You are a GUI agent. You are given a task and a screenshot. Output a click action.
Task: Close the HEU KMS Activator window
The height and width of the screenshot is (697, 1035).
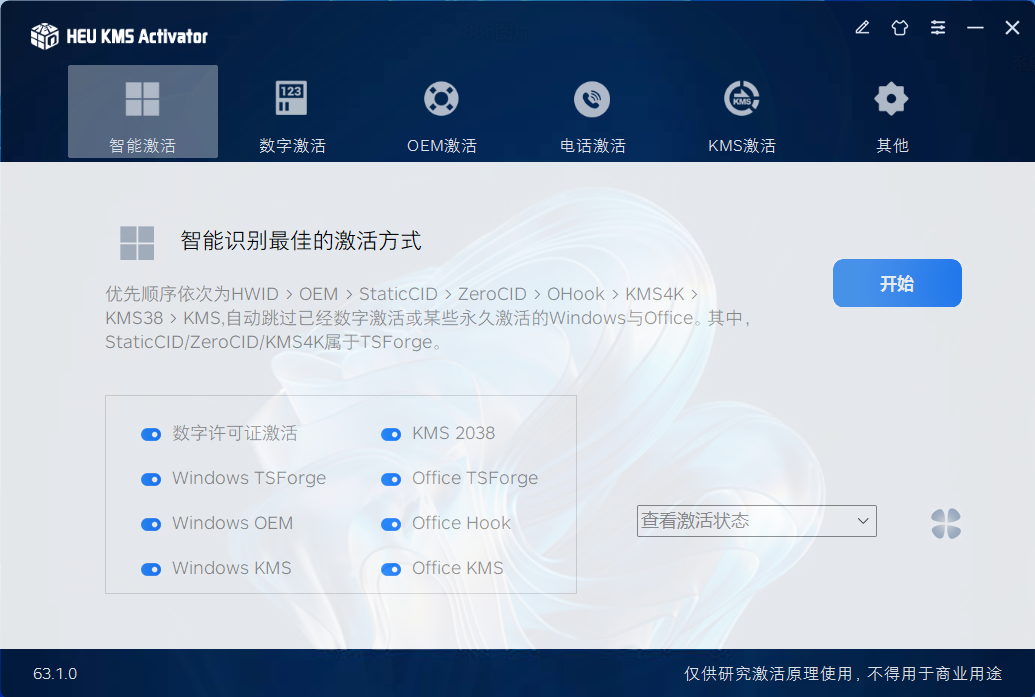coord(1013,28)
